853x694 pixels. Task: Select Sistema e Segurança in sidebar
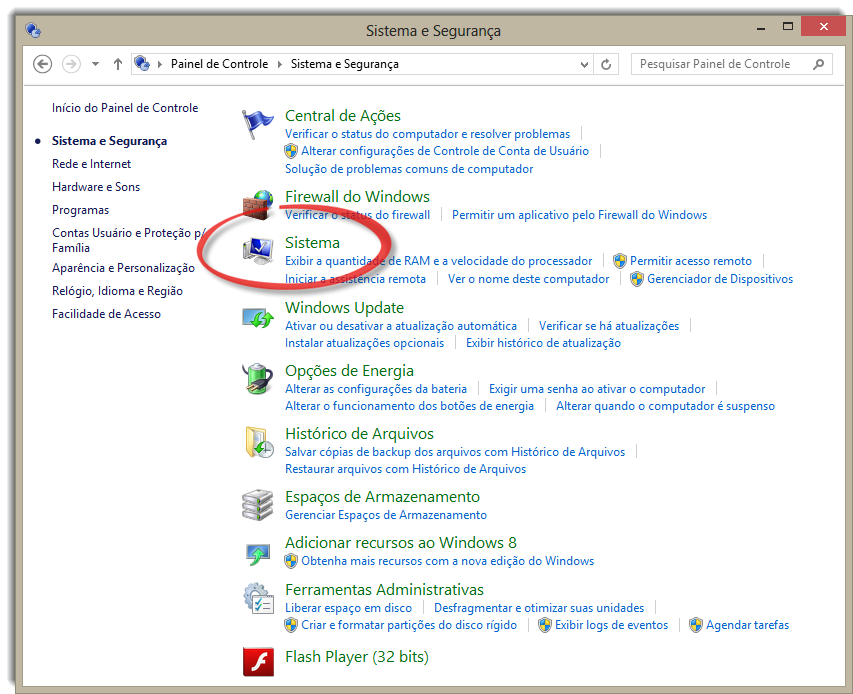pyautogui.click(x=109, y=141)
